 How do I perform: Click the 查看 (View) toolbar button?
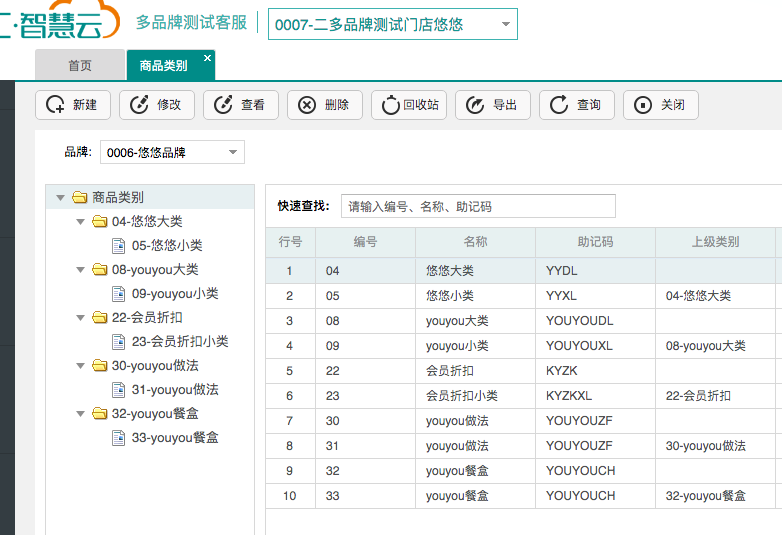click(x=241, y=105)
